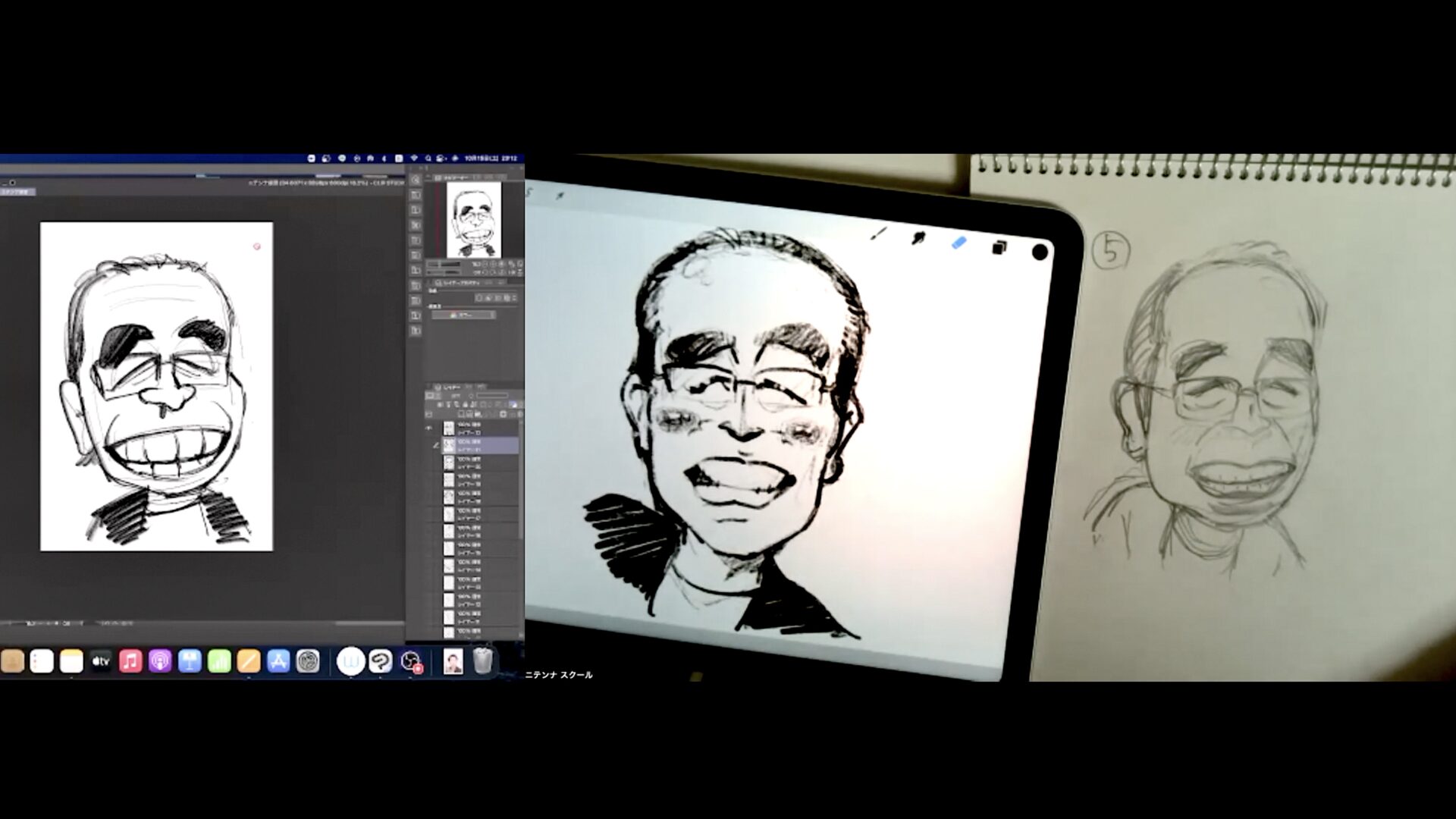
Task: Open the Trash in the dock
Action: click(482, 661)
